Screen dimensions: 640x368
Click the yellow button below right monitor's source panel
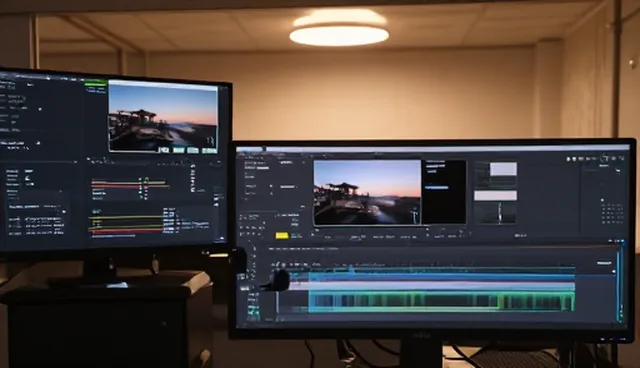click(x=282, y=235)
